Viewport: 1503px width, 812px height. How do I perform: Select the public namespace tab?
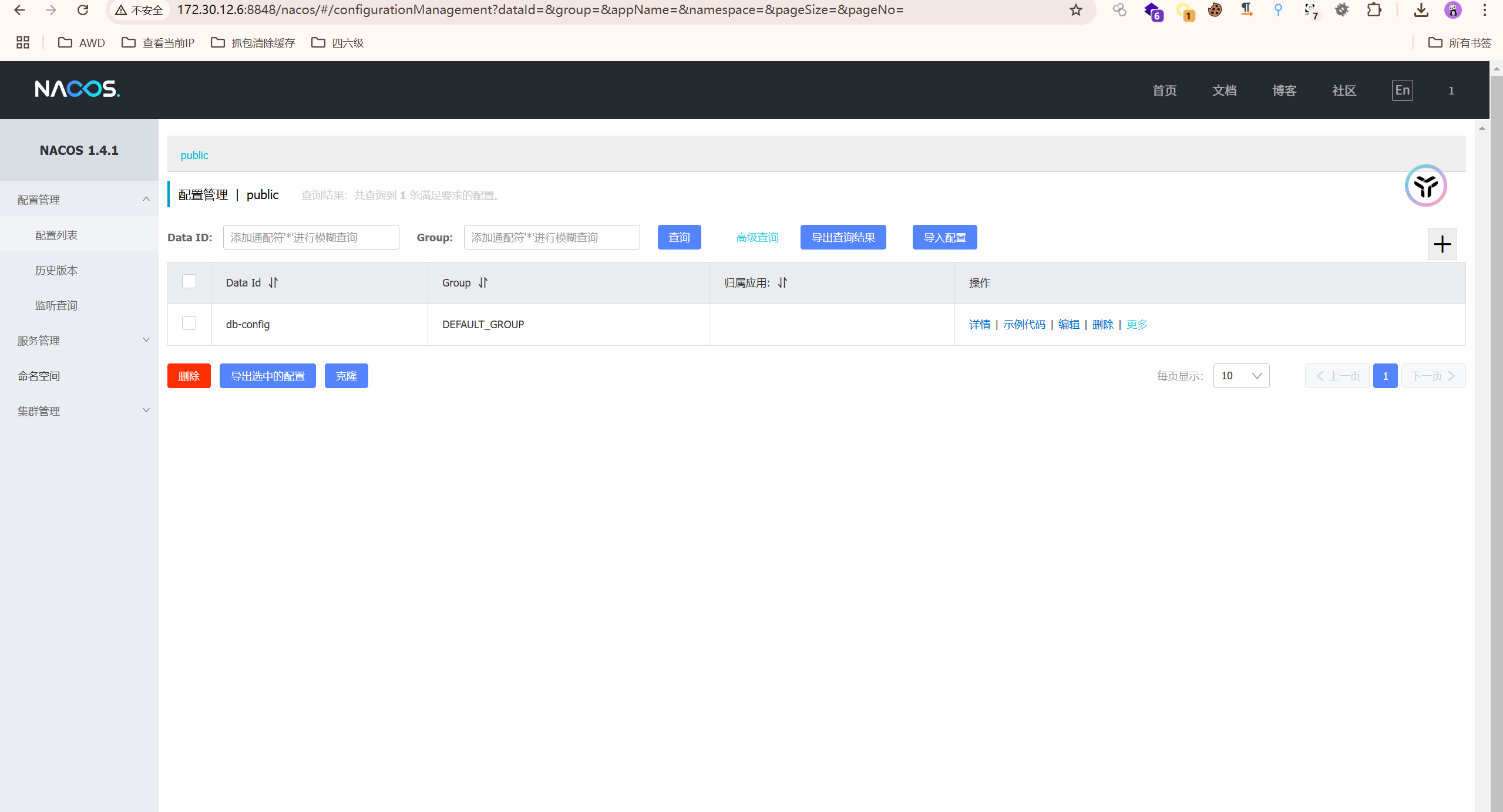[x=194, y=155]
